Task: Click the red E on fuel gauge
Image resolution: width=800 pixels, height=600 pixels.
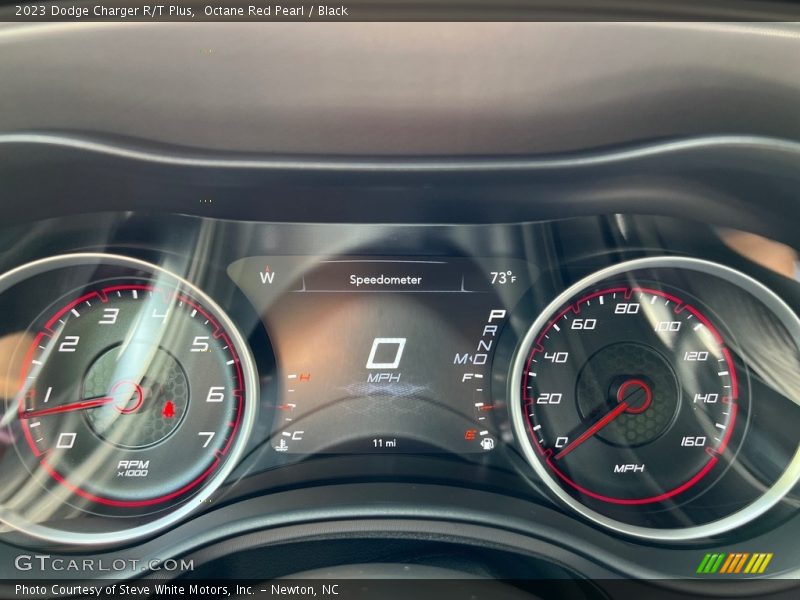Action: point(466,434)
